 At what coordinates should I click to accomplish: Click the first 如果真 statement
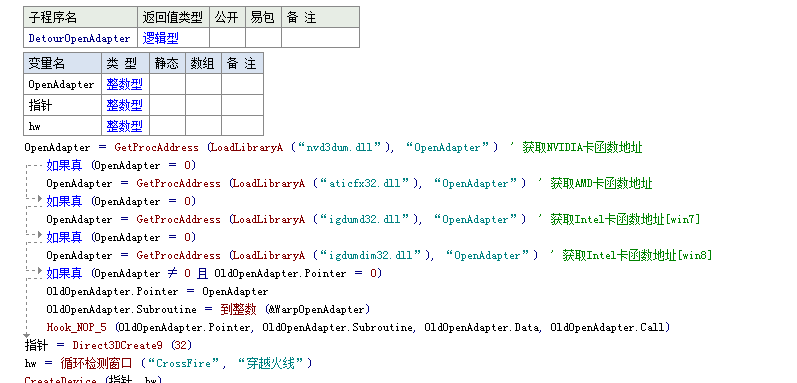click(x=64, y=166)
